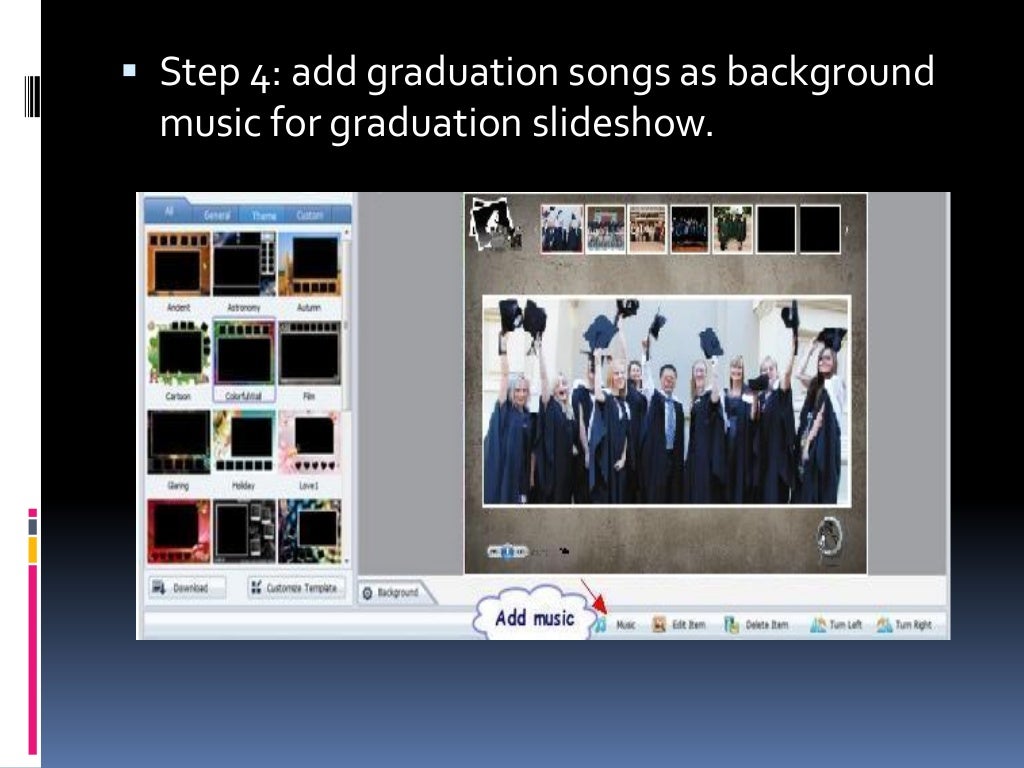
Task: Click the first empty black filmstrip slot
Action: [x=776, y=229]
